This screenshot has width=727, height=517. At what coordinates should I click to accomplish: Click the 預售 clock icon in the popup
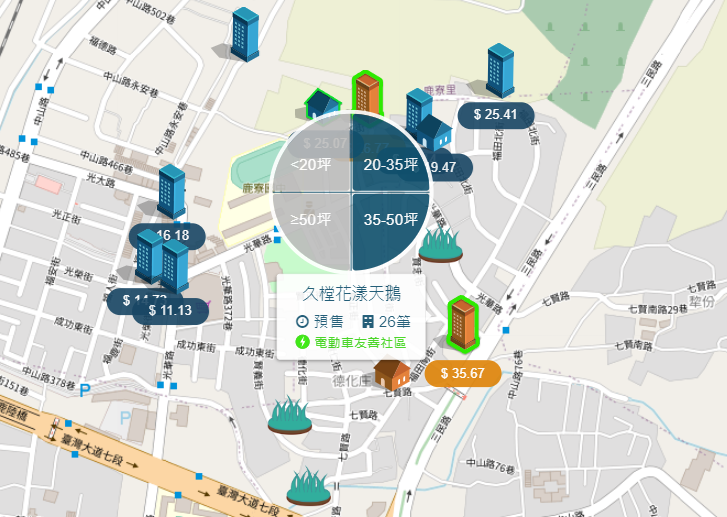pos(302,321)
